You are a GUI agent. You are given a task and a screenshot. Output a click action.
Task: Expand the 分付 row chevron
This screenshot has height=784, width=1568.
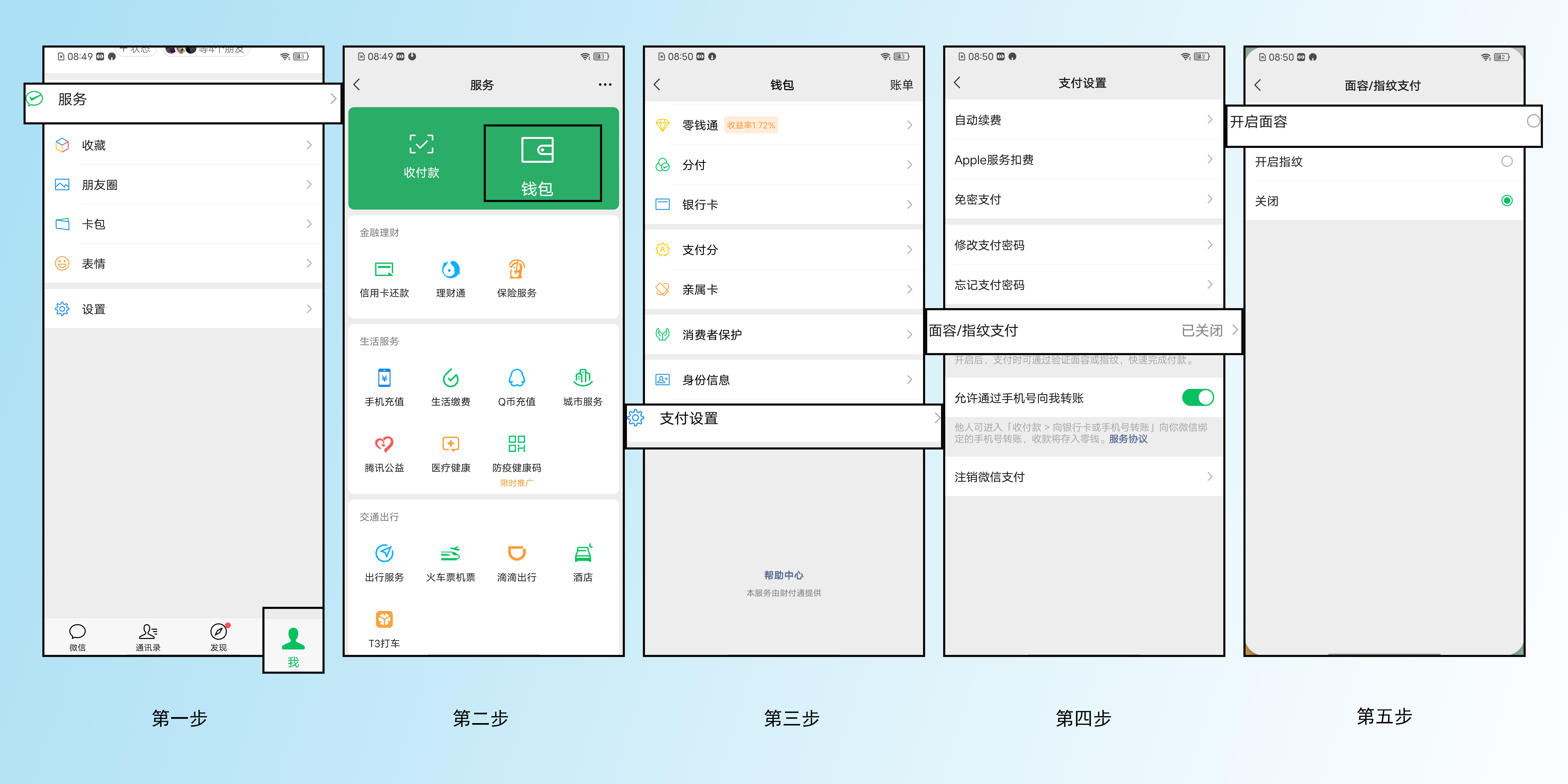tap(909, 165)
